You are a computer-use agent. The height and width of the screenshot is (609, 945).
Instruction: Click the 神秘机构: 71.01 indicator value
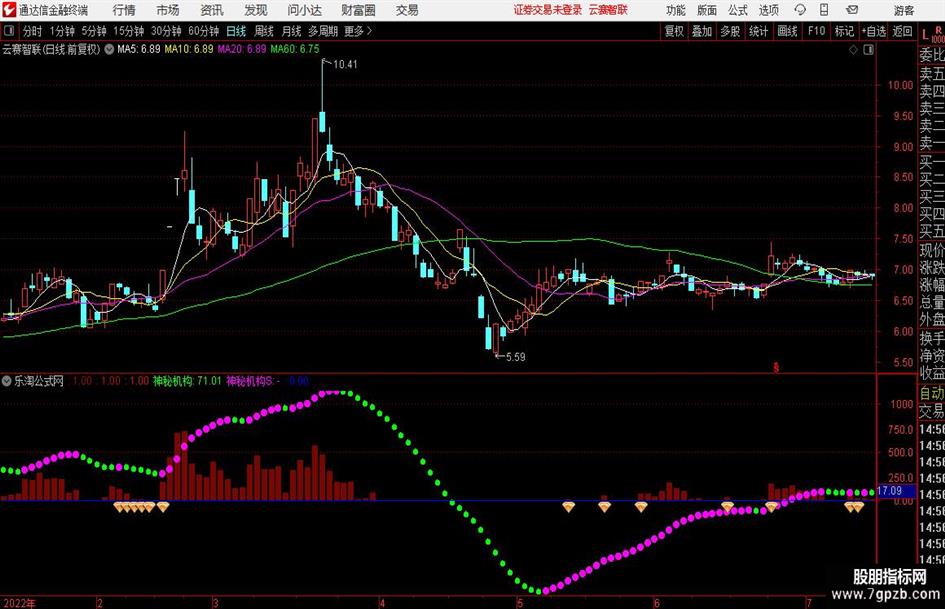pyautogui.click(x=187, y=381)
